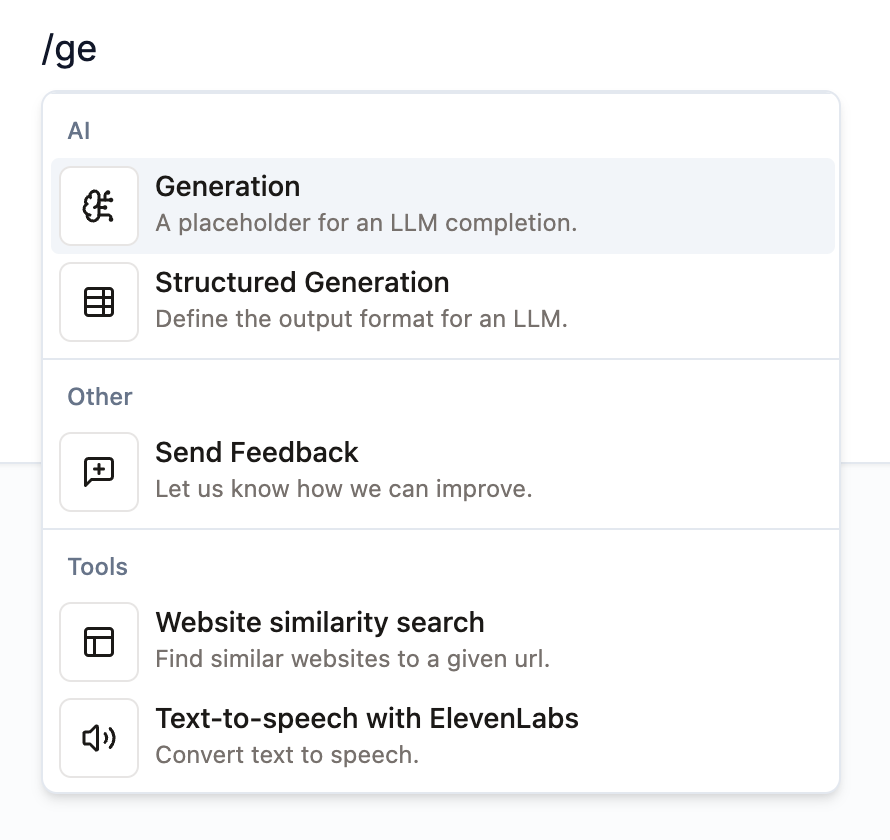Viewport: 890px width, 840px height.
Task: Click the speaker icon for Text-to-speech
Action: coord(99,738)
